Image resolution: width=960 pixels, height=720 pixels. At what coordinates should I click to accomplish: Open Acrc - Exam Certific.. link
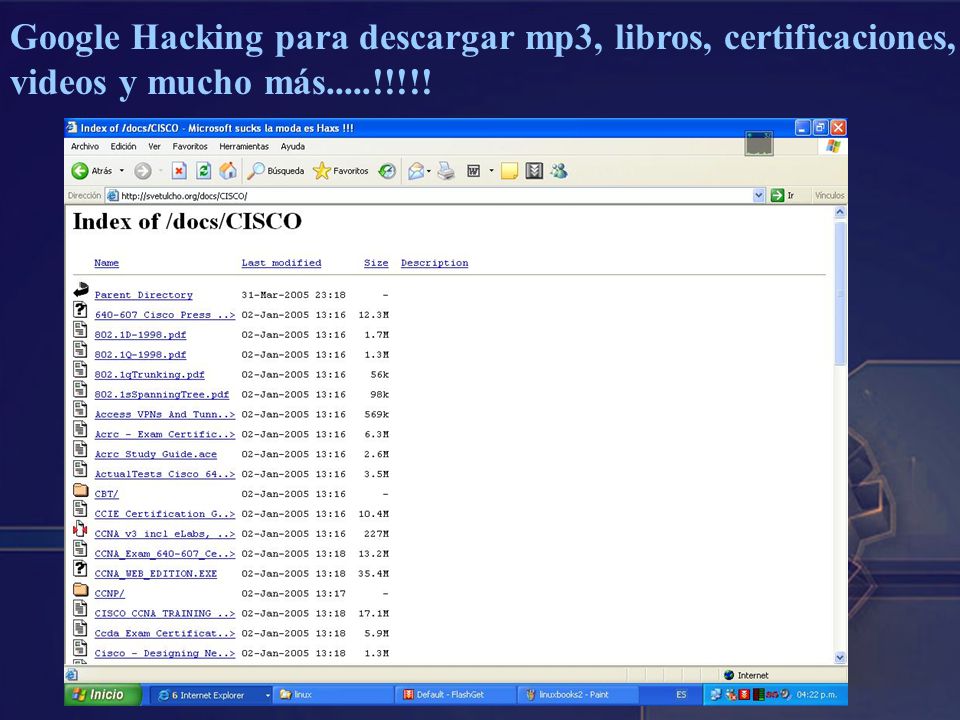[x=165, y=434]
